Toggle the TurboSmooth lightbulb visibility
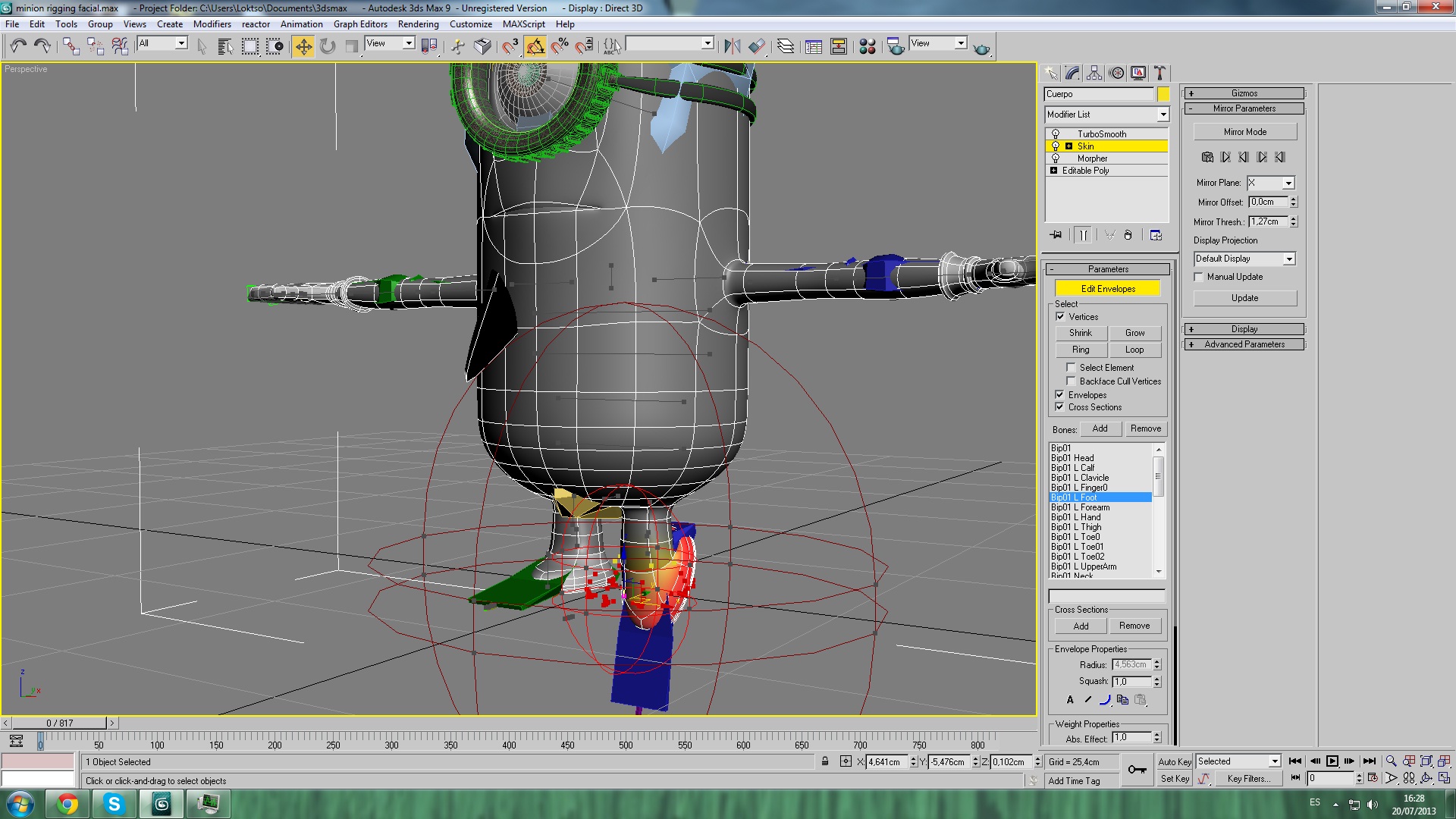 point(1055,134)
